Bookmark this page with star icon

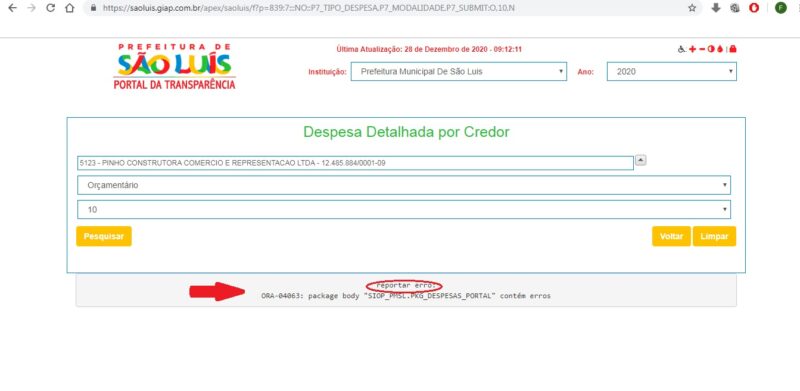[692, 8]
